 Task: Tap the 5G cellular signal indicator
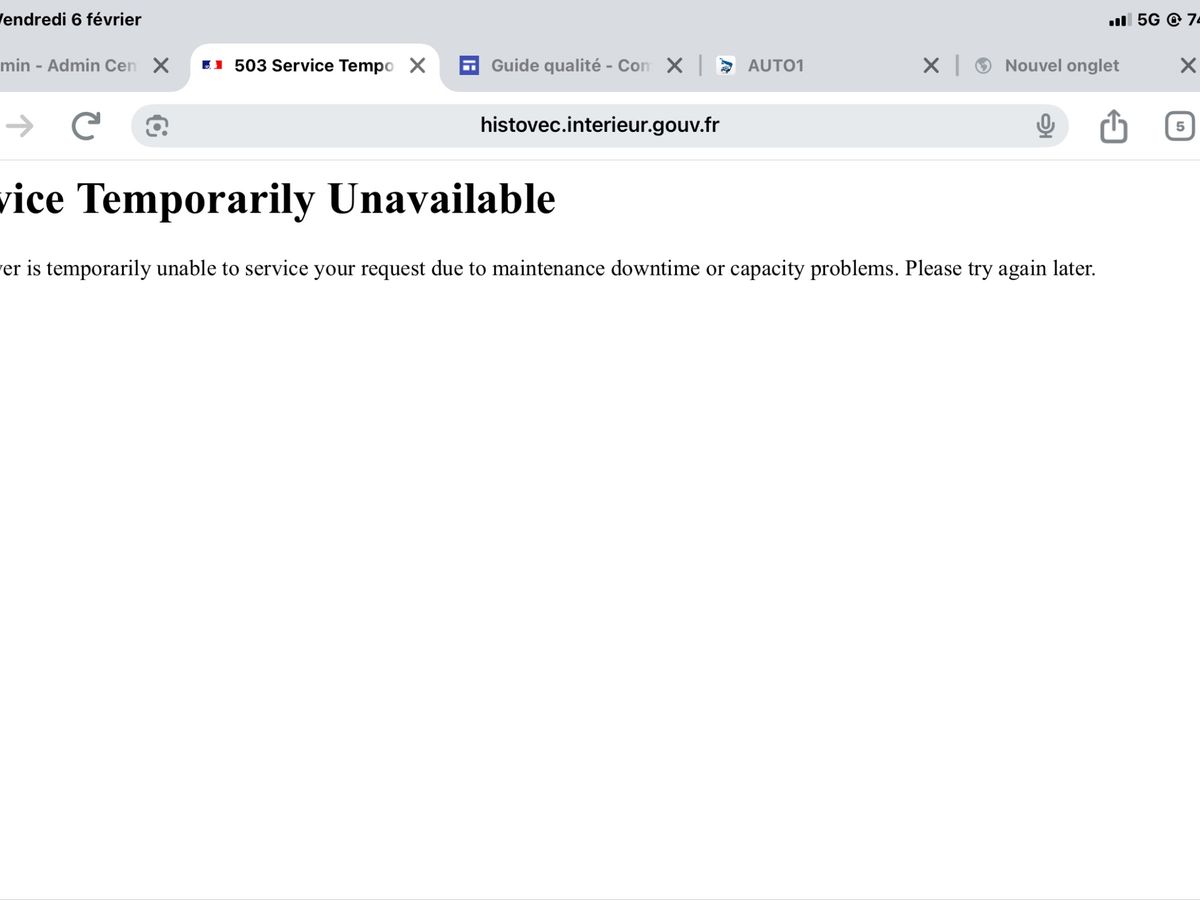(1135, 19)
